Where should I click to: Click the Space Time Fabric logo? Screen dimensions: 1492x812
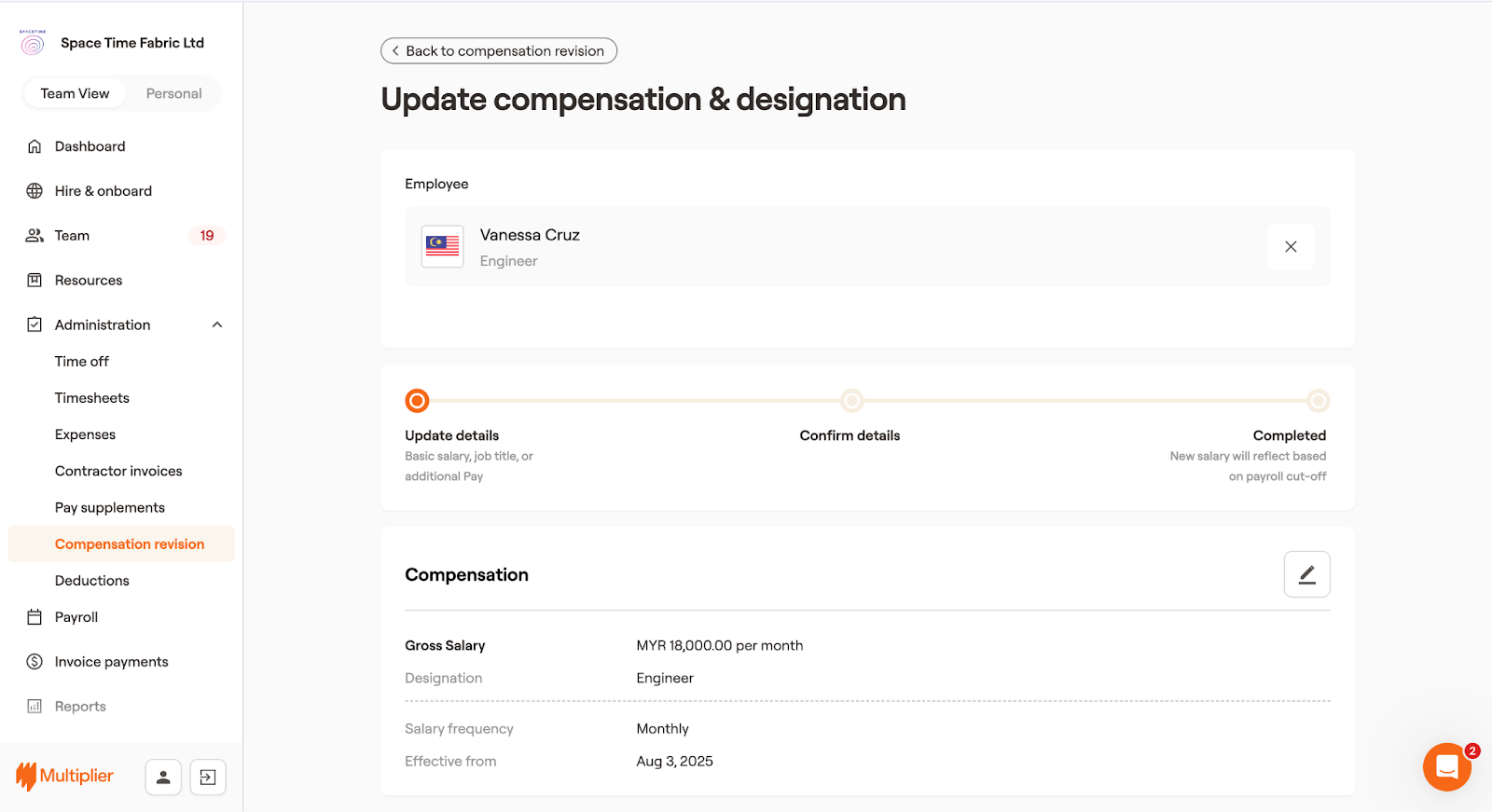point(33,43)
